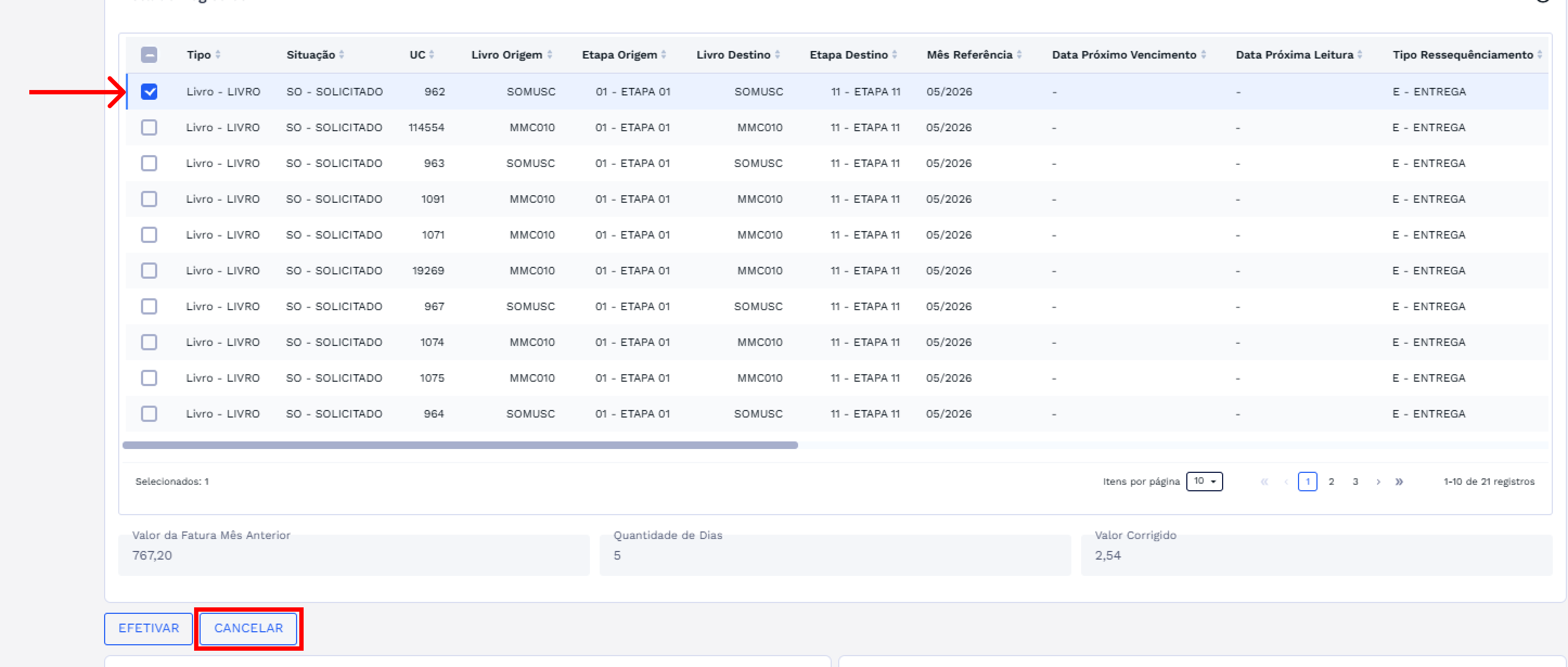
Task: Click UC value 1071 in table
Action: tap(433, 235)
